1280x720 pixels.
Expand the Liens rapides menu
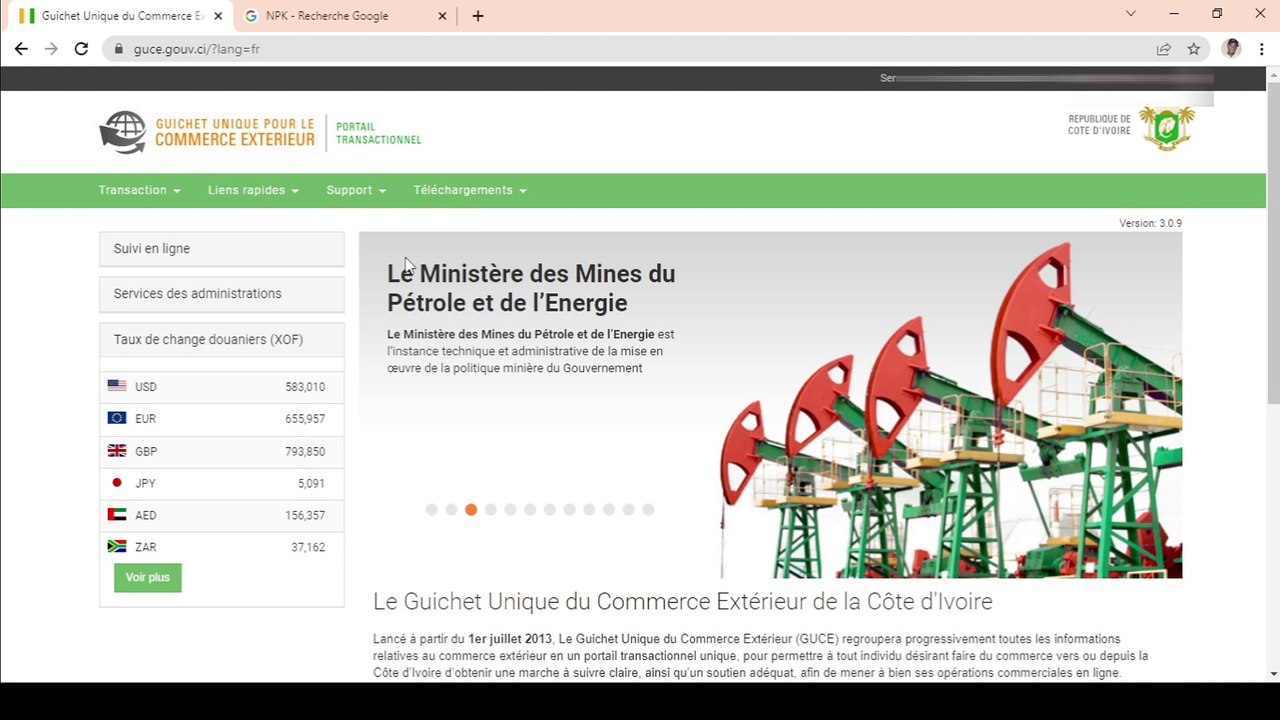(x=253, y=190)
